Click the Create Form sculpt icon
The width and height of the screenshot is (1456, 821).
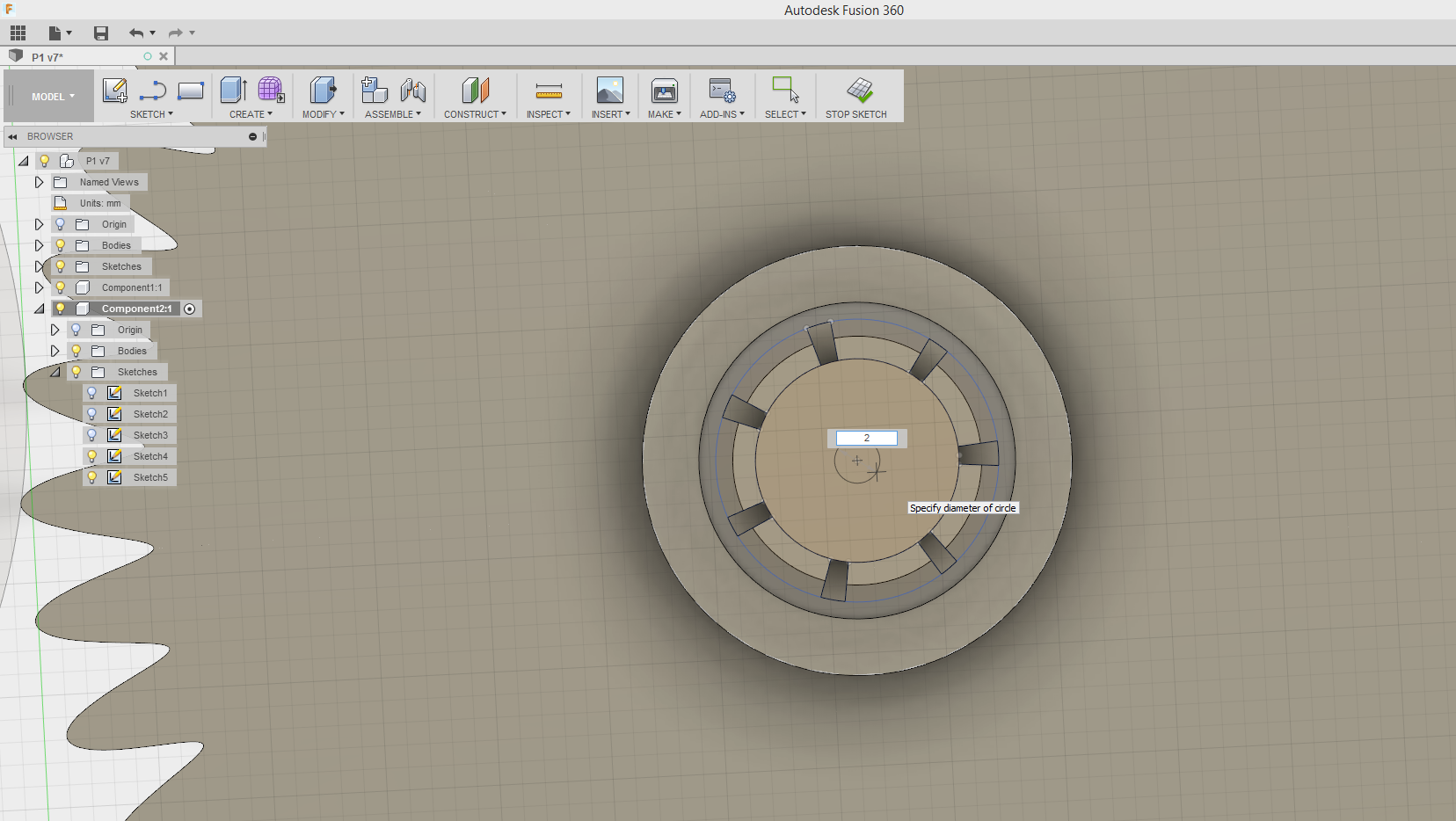(x=271, y=90)
